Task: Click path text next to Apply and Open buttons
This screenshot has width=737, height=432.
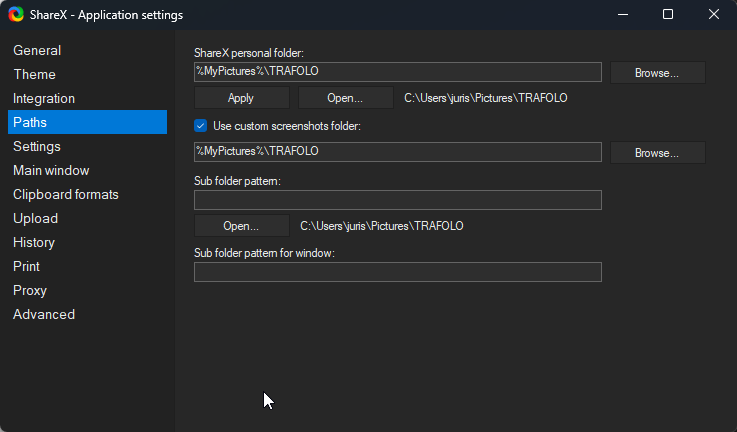Action: (486, 98)
